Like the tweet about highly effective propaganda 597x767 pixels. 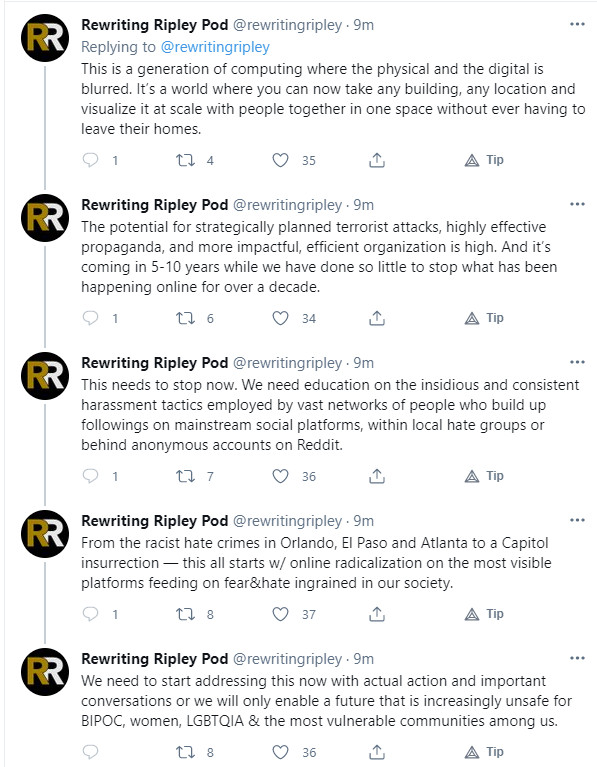click(x=280, y=318)
